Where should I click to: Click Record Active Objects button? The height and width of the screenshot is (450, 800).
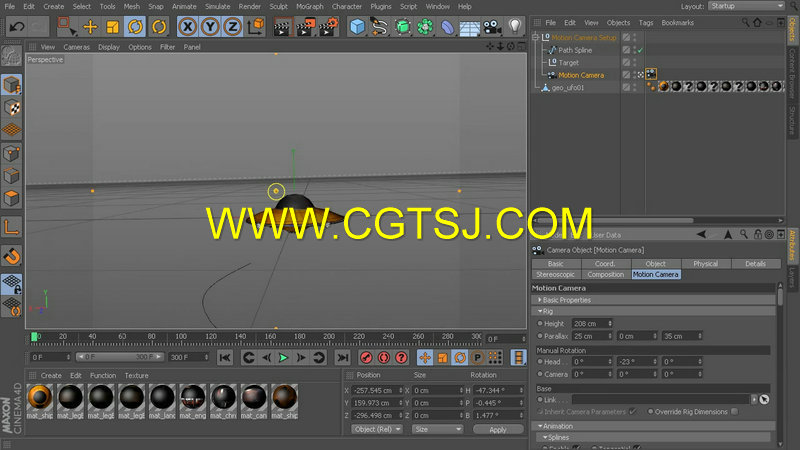366,358
